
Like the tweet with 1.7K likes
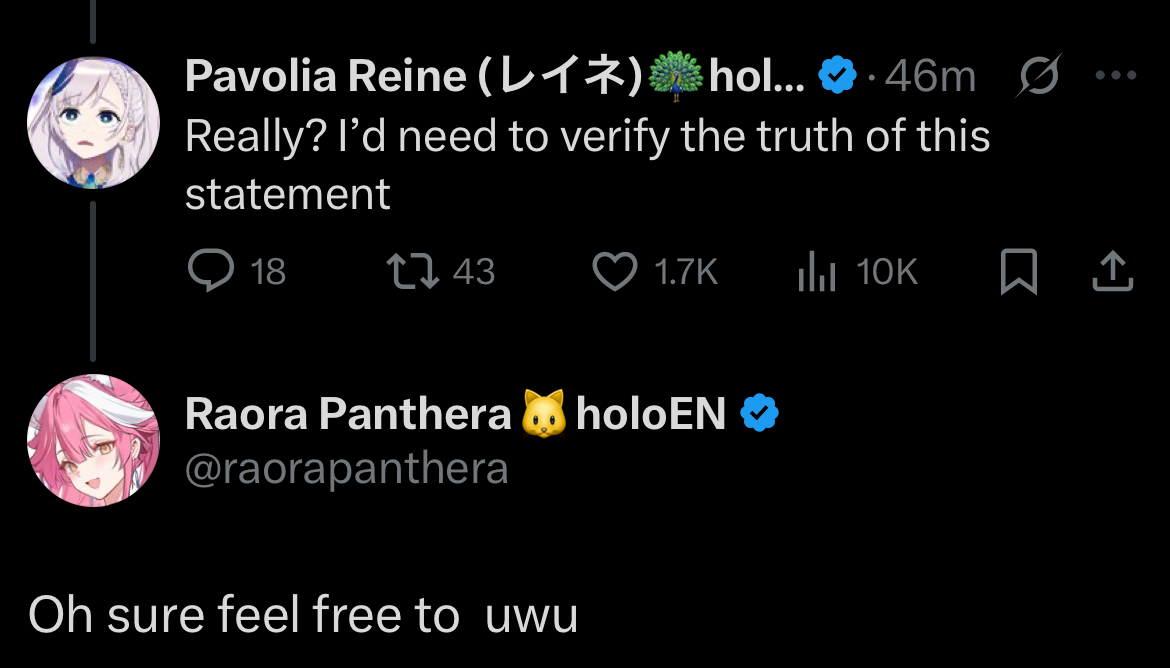tap(615, 271)
